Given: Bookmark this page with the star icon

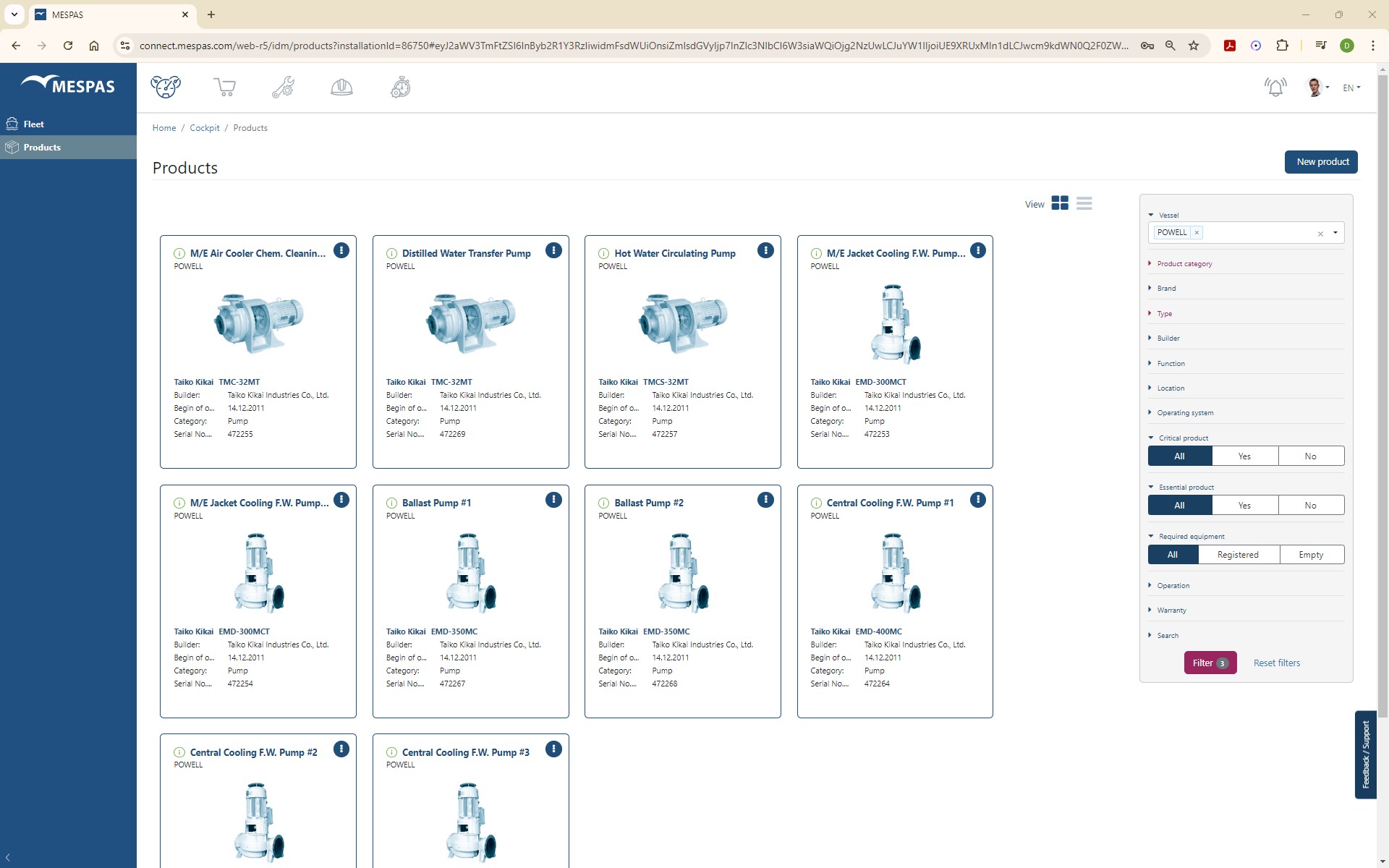Looking at the screenshot, I should pos(1194,46).
